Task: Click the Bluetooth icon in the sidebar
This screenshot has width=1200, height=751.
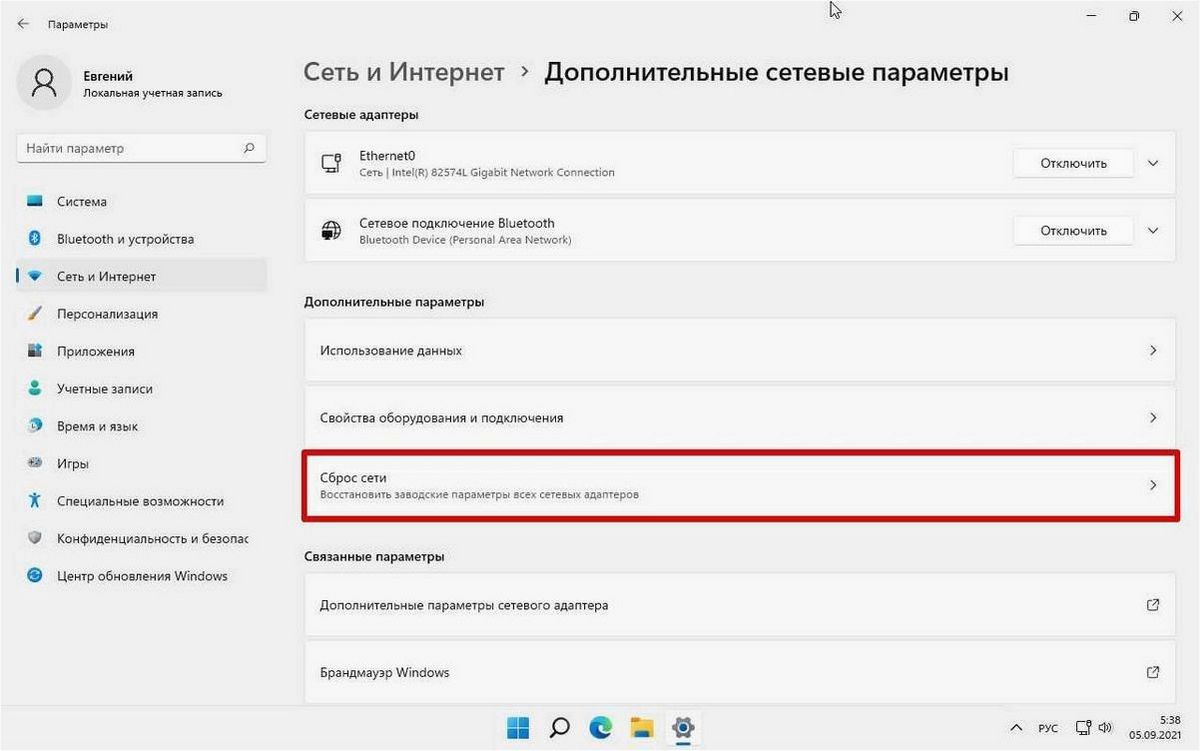Action: [x=35, y=239]
